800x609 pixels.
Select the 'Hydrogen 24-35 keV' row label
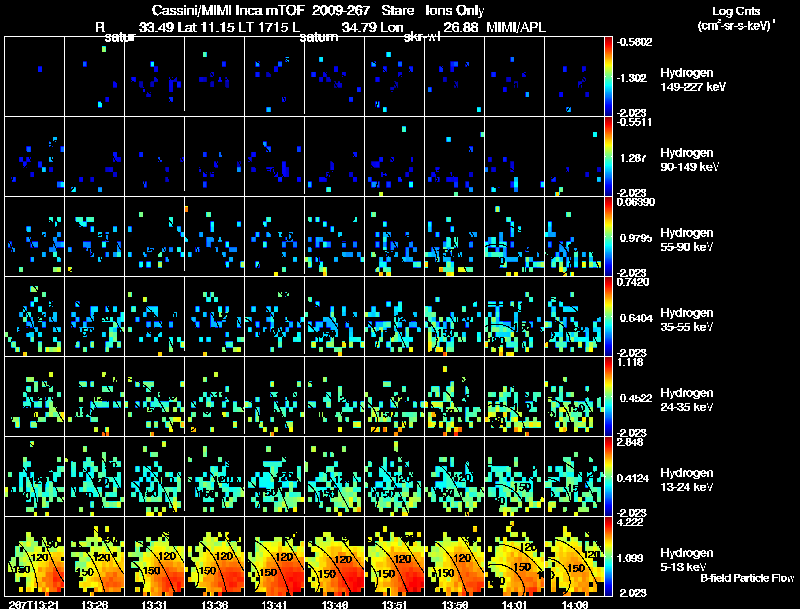pos(687,400)
